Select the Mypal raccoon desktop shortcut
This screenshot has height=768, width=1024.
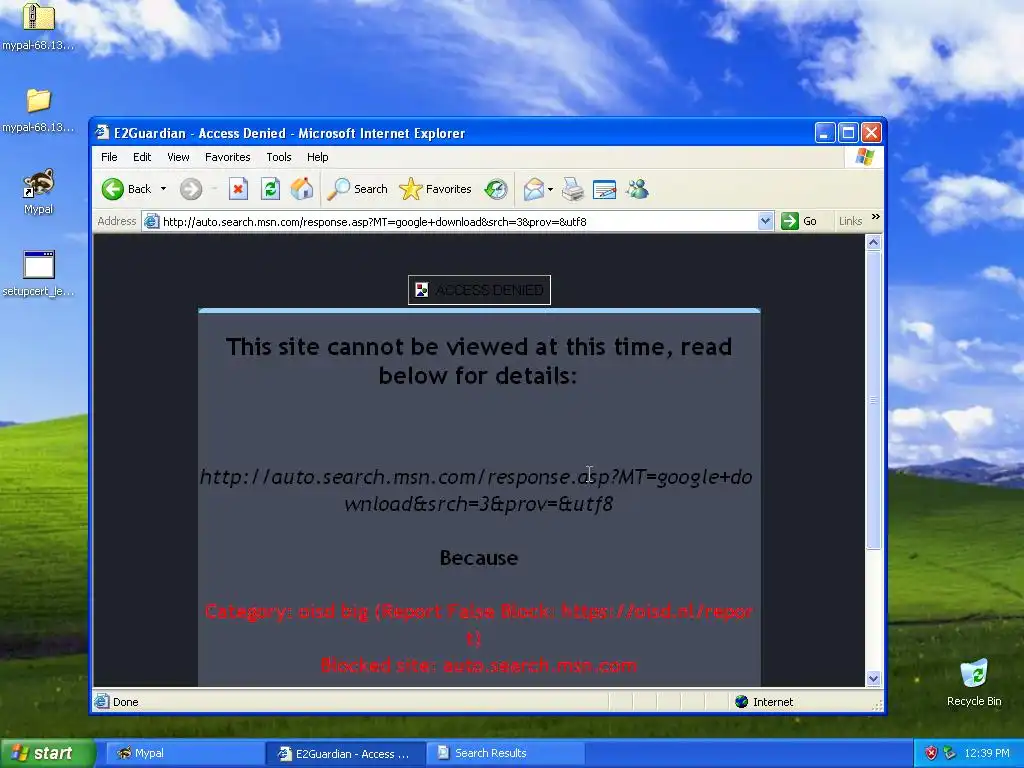pyautogui.click(x=39, y=192)
